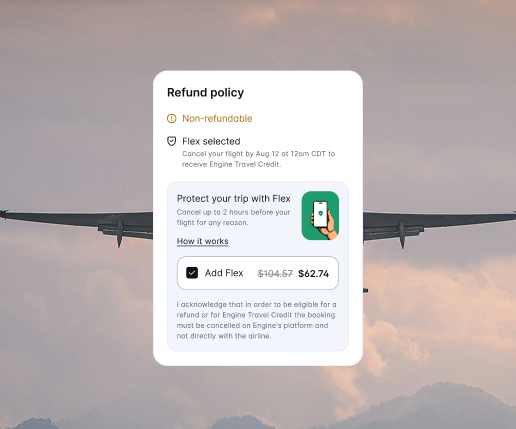This screenshot has height=429, width=516.
Task: Select the Add Flex label text
Action: pos(224,273)
